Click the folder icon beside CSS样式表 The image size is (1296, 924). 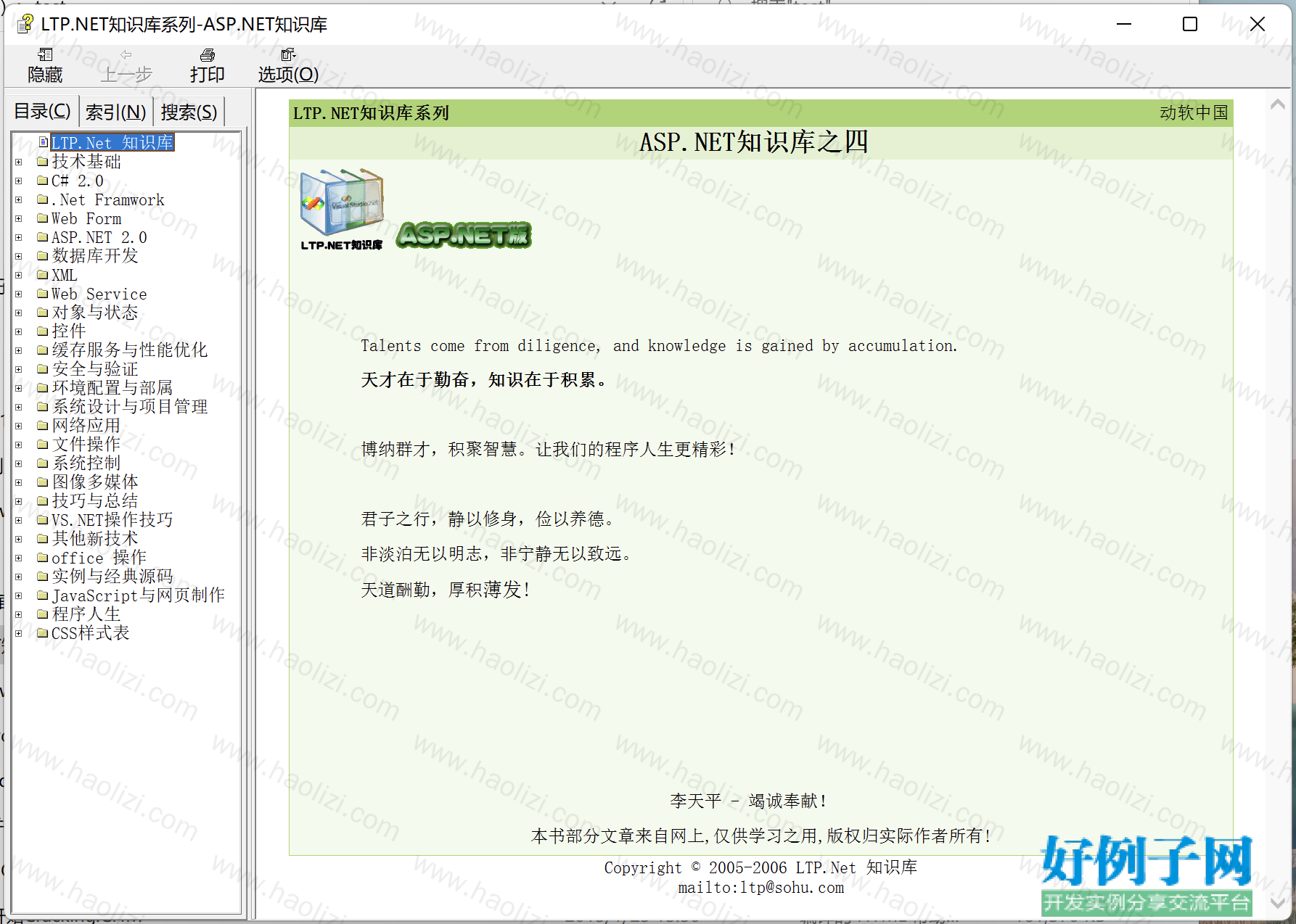[x=43, y=633]
